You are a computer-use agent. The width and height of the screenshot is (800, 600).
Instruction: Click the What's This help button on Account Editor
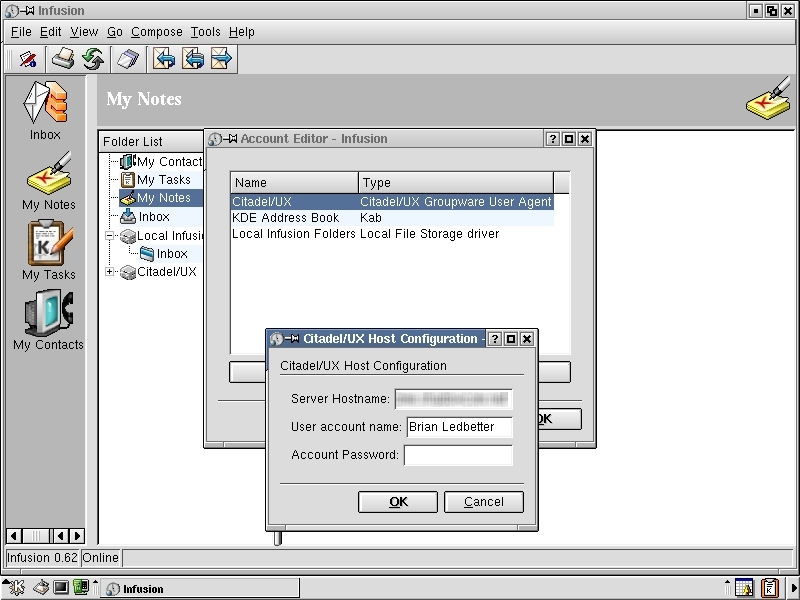(x=553, y=139)
